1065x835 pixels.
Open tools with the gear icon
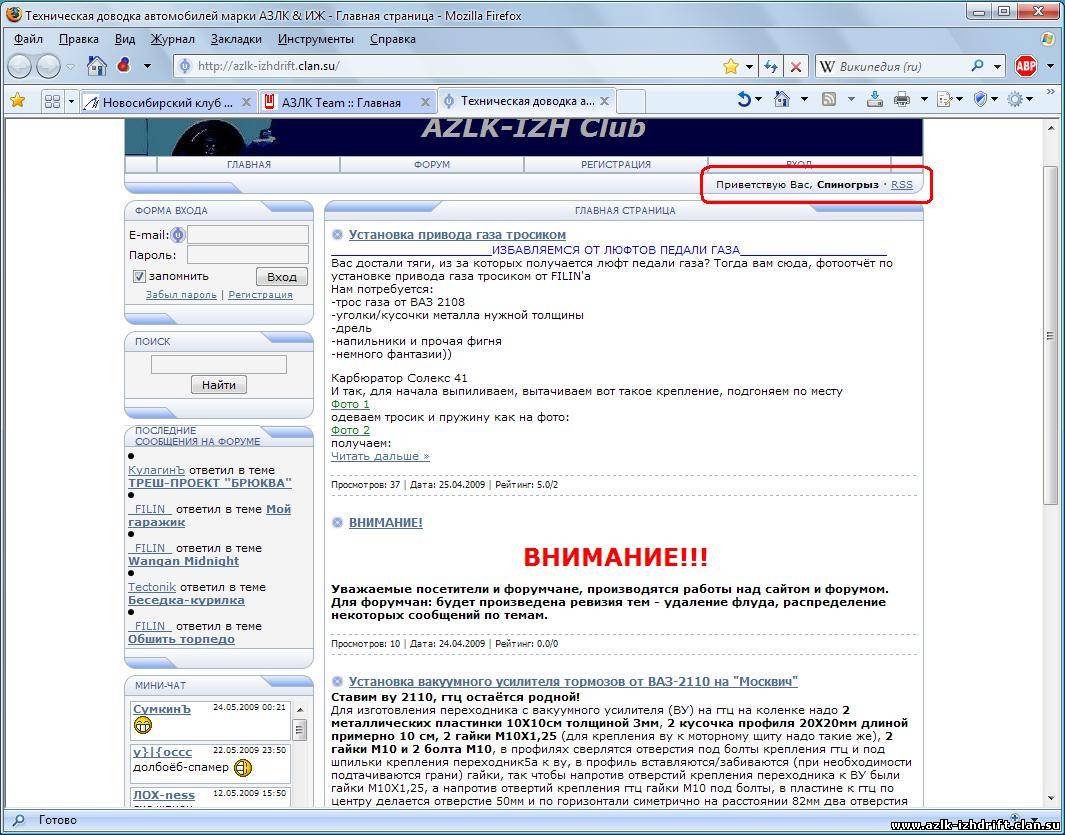click(x=1015, y=100)
